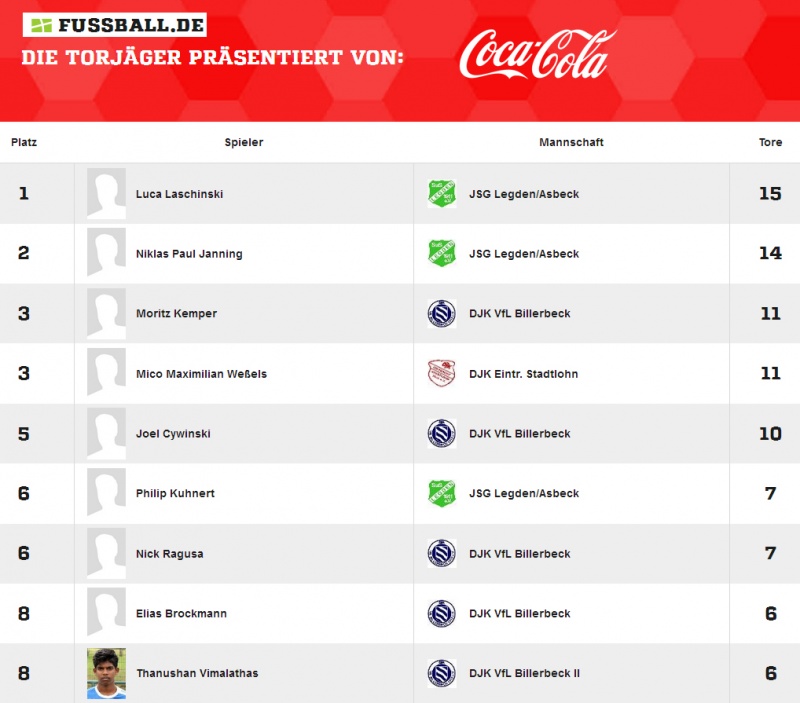Image resolution: width=800 pixels, height=703 pixels.
Task: Open Niklas Paul Janning player link
Action: coord(189,254)
